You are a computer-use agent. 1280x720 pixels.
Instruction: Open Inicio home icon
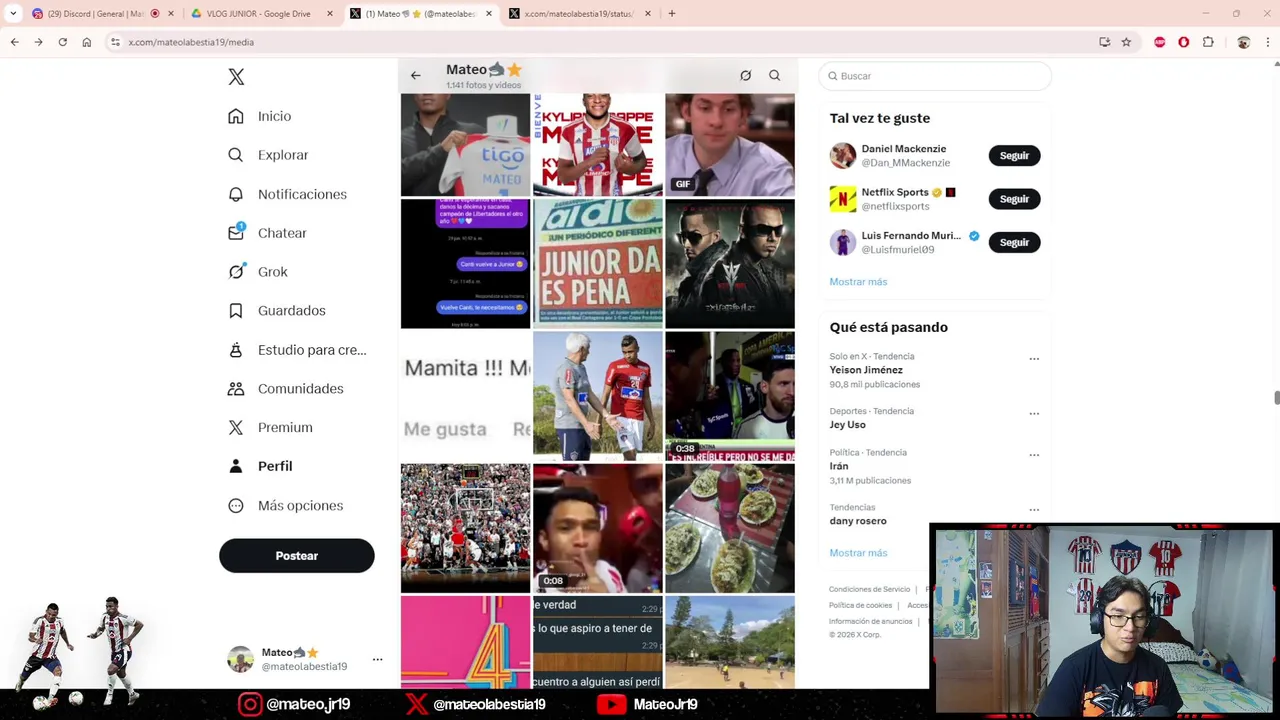pyautogui.click(x=236, y=116)
